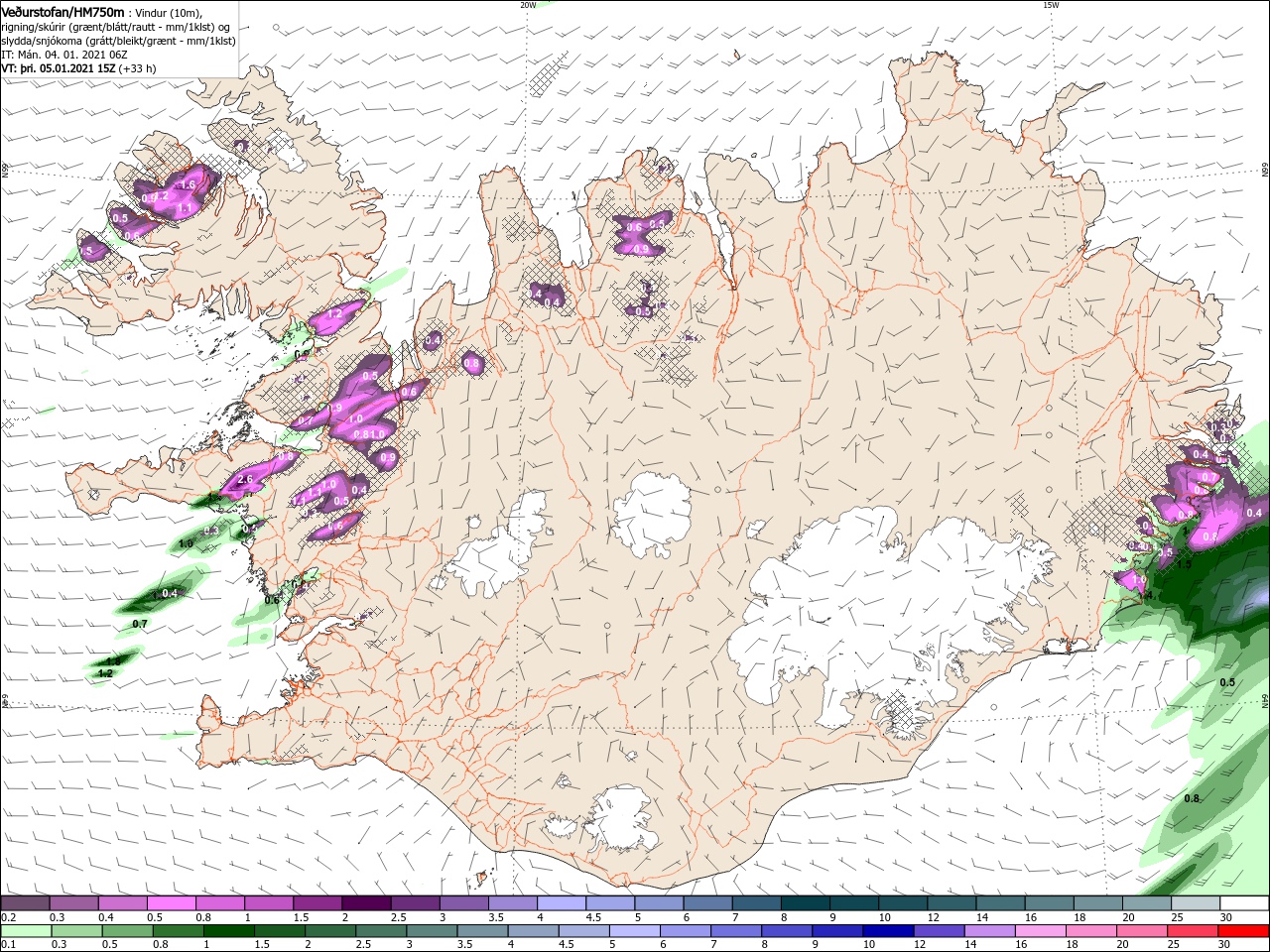Screen dimensions: 1270x952
Task: Select the upper legend swatch starting at 0.2
Action: pos(25,903)
